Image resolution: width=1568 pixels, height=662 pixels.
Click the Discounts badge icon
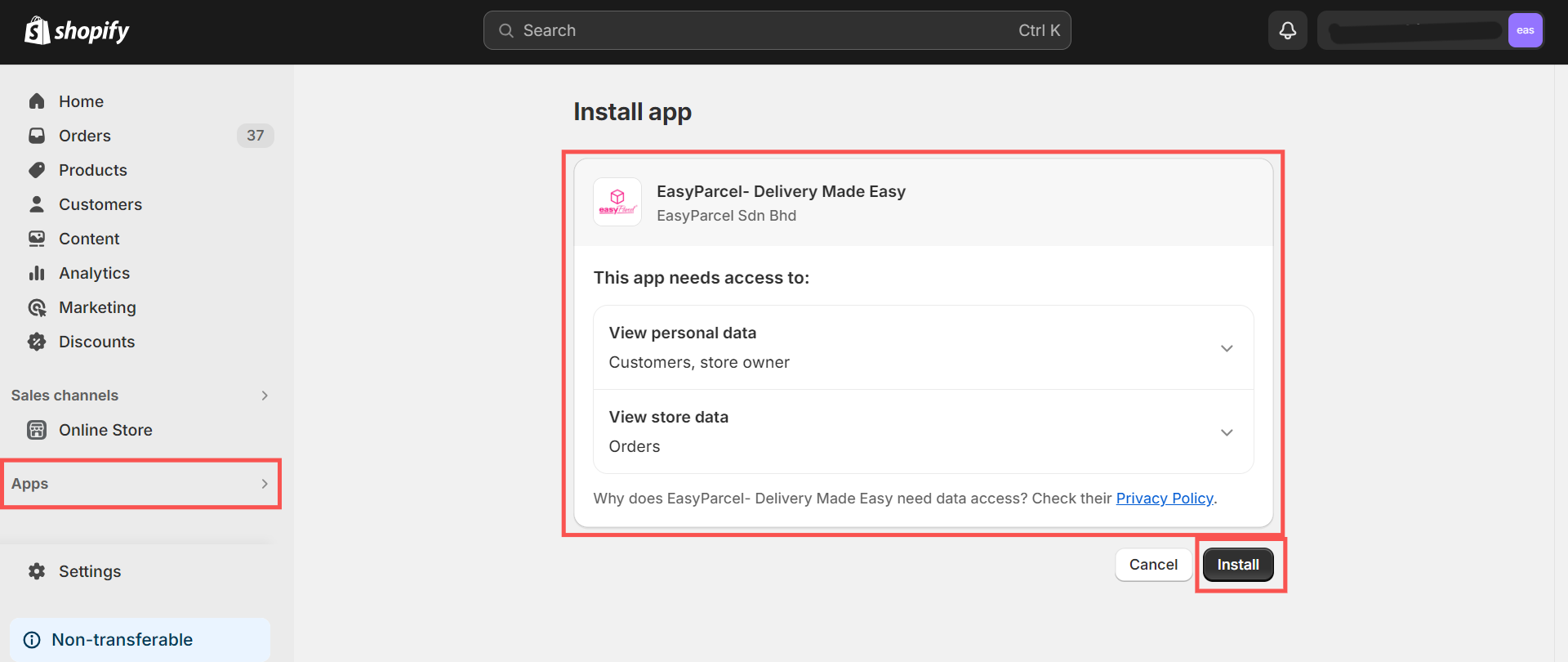[x=37, y=342]
